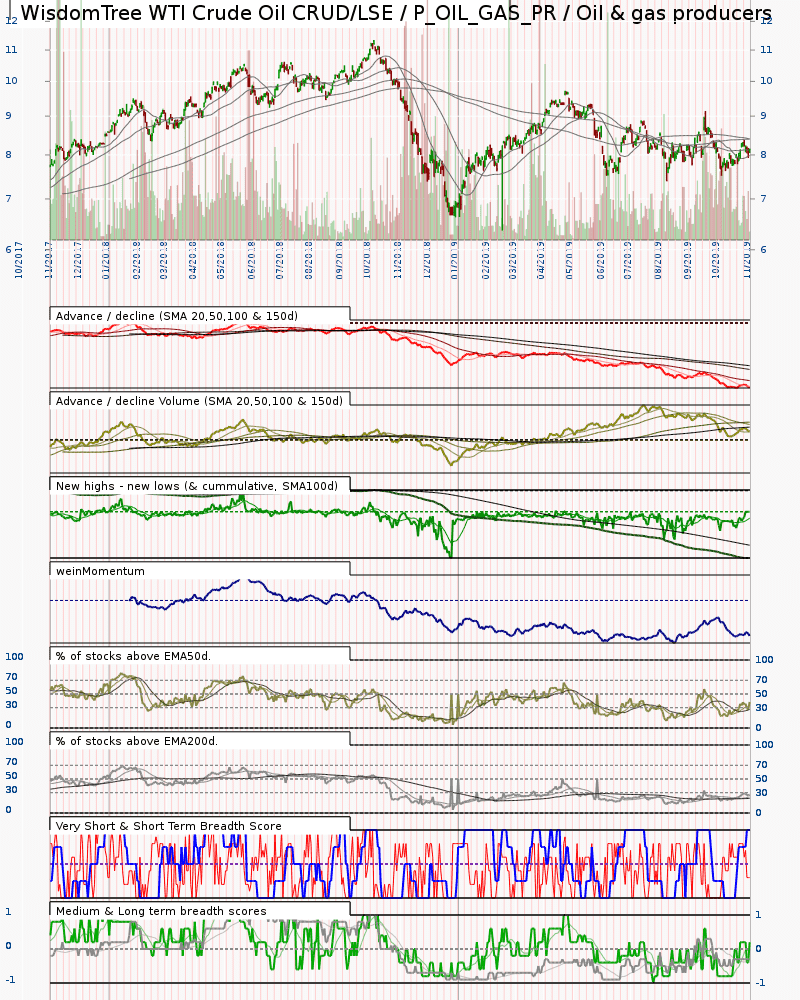800x1000 pixels.
Task: Select the '% of stocks above EMA200d.' label
Action: [x=137, y=741]
